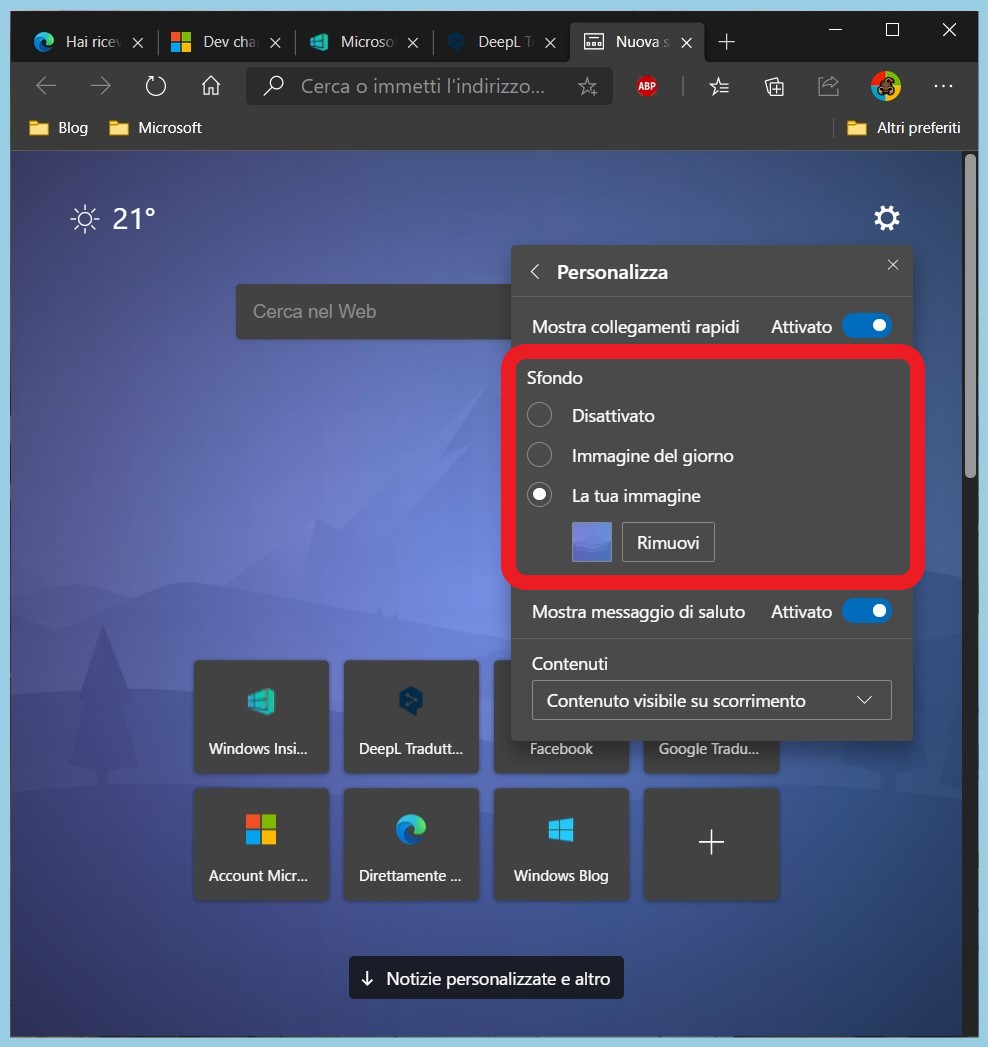Open the Direttamente quick link tile

[411, 845]
